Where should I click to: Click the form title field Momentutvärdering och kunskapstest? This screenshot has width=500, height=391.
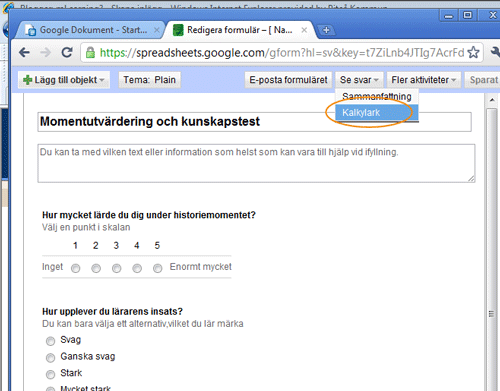[x=254, y=122]
